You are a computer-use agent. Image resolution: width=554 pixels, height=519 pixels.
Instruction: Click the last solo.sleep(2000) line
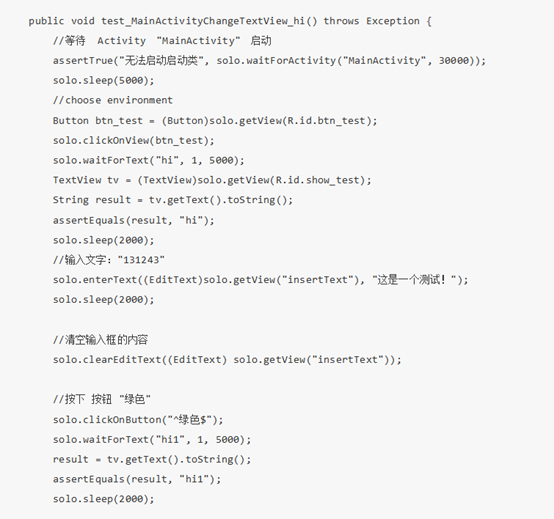click(104, 499)
